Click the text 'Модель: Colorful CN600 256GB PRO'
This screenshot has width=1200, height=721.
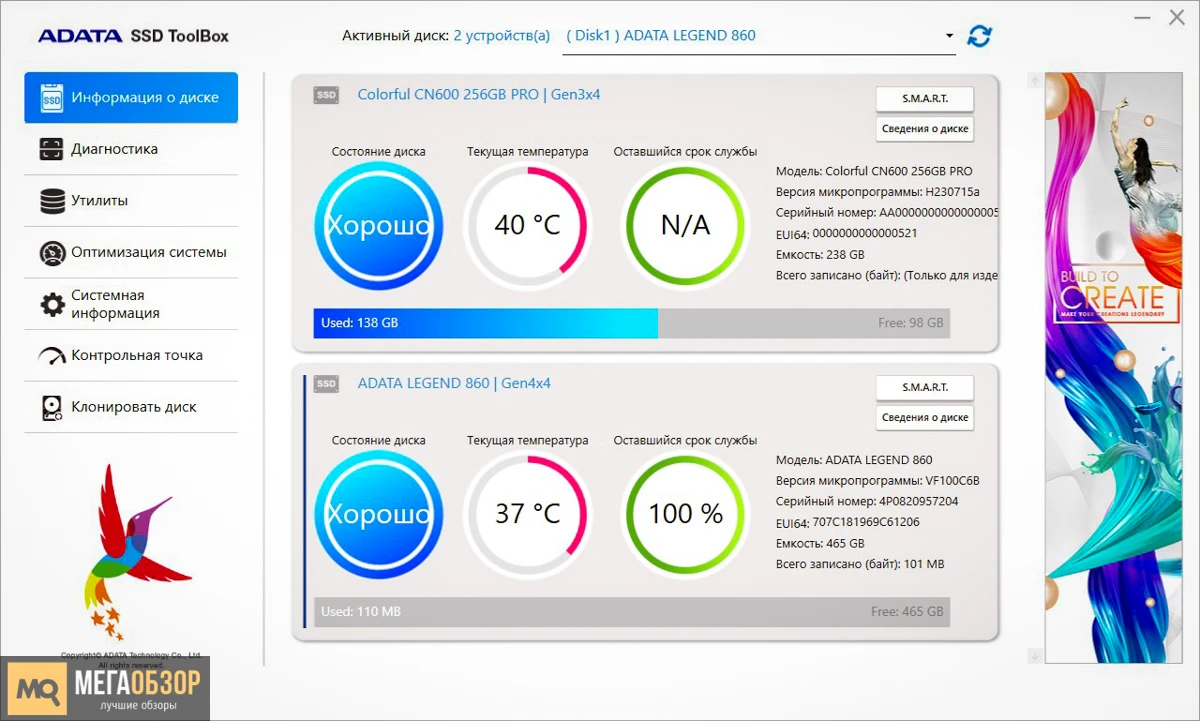pyautogui.click(x=874, y=171)
